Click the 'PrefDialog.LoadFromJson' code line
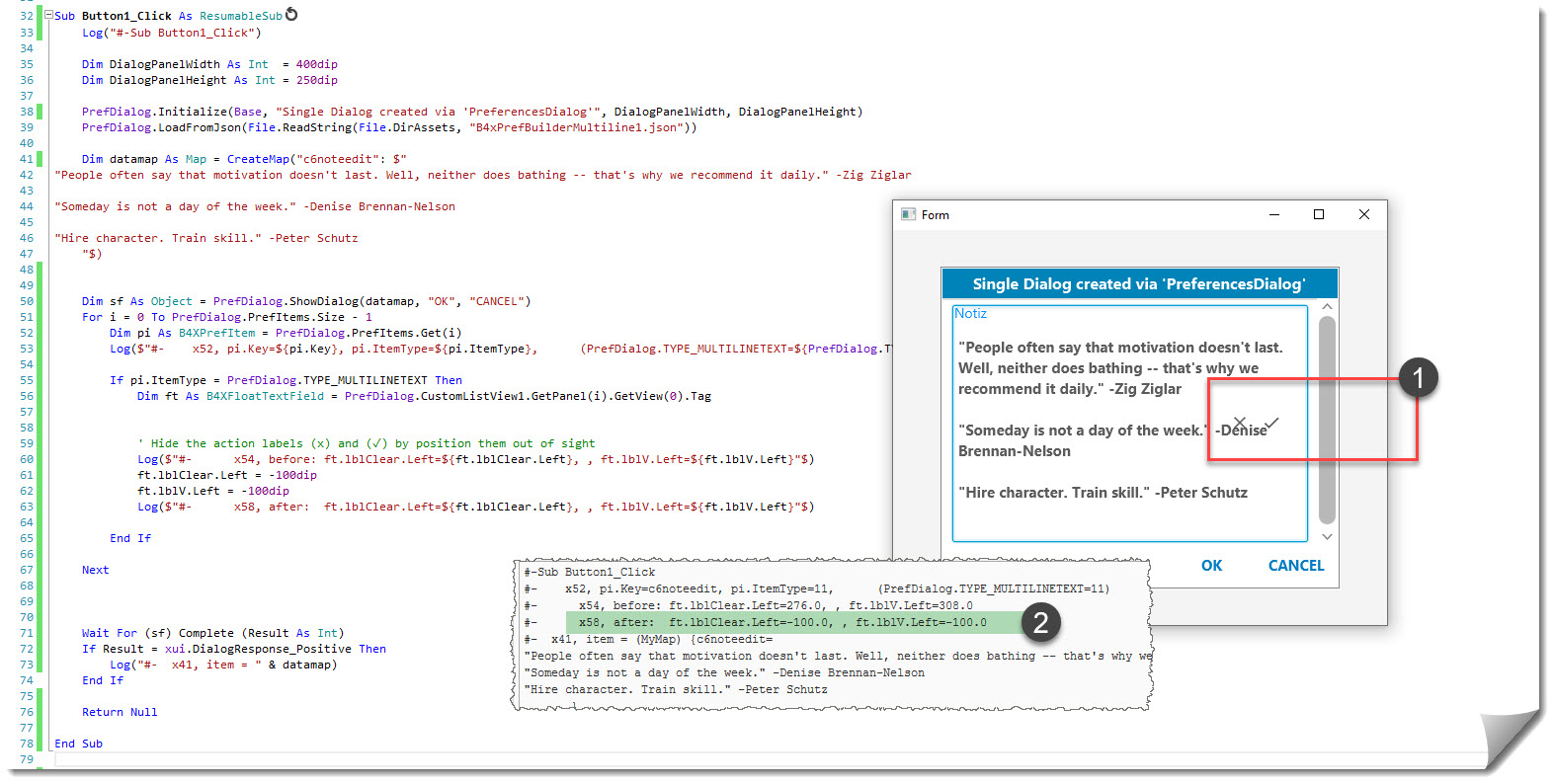 pyautogui.click(x=389, y=127)
